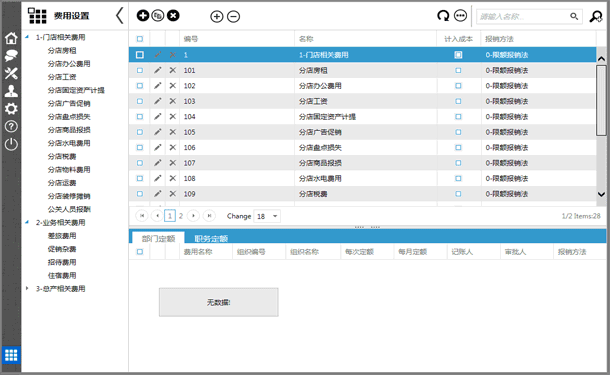Go to page 2 link

(181, 216)
